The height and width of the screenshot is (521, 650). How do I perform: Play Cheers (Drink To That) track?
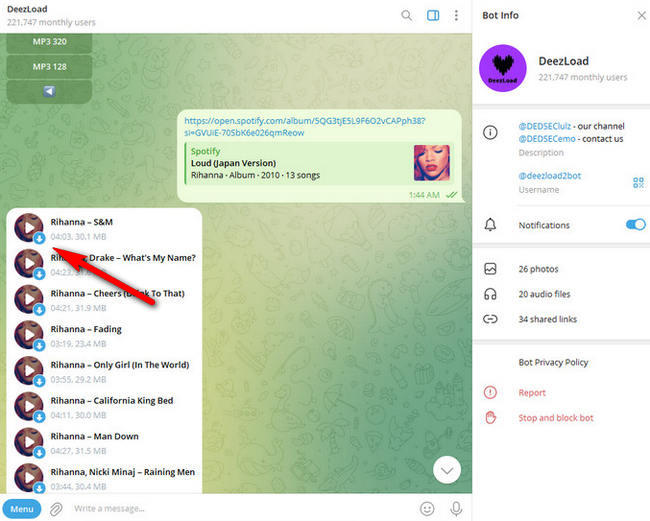29,298
